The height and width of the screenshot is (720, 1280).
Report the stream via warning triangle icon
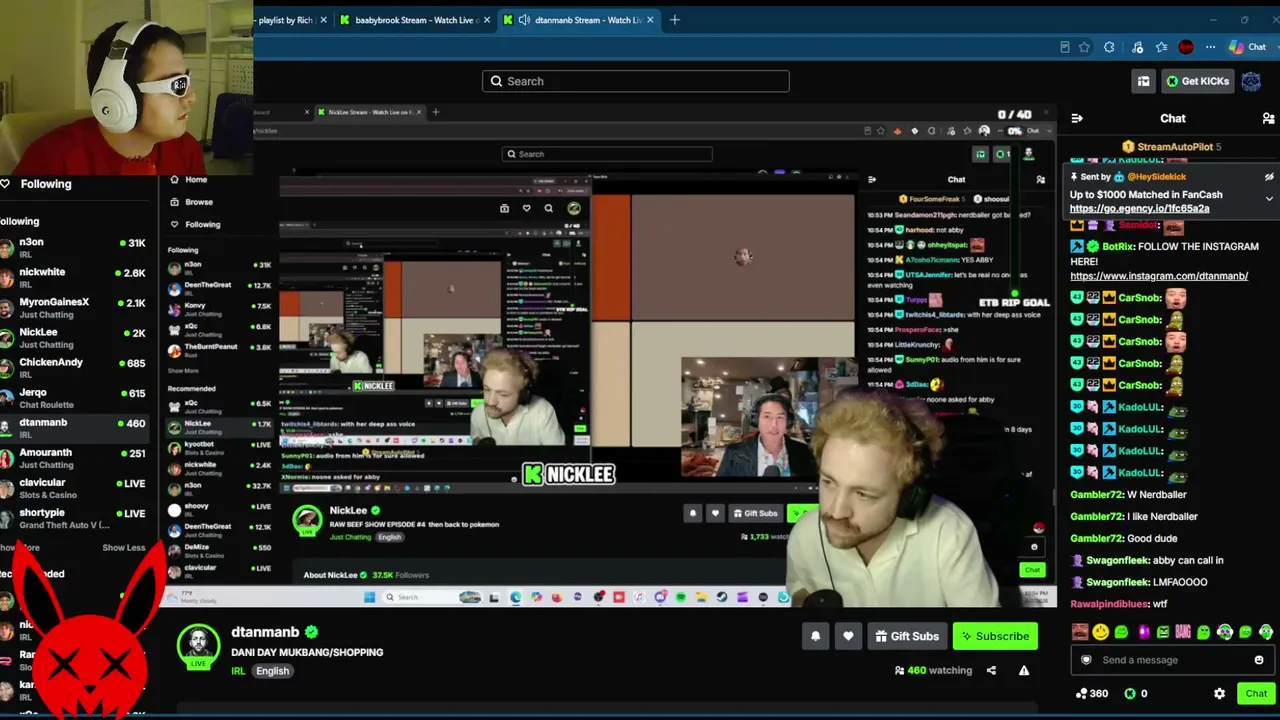click(1024, 670)
